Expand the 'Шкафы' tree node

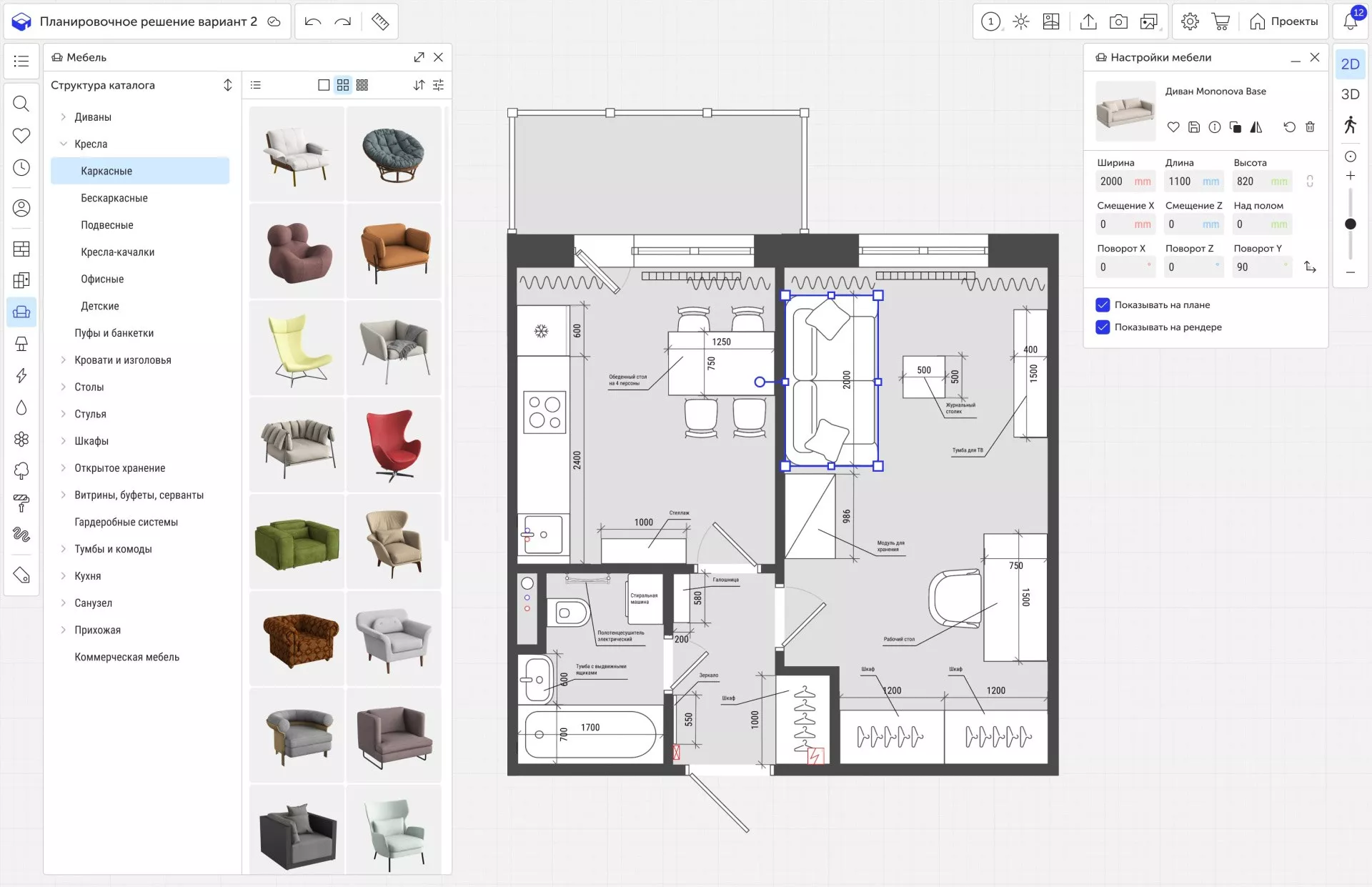[x=64, y=441]
